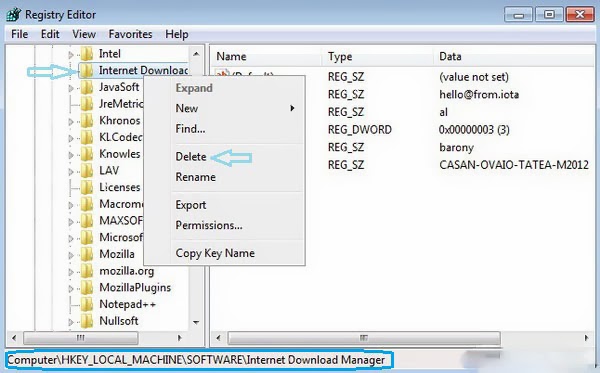
Task: Click the JreMetrics folder icon
Action: (x=87, y=104)
